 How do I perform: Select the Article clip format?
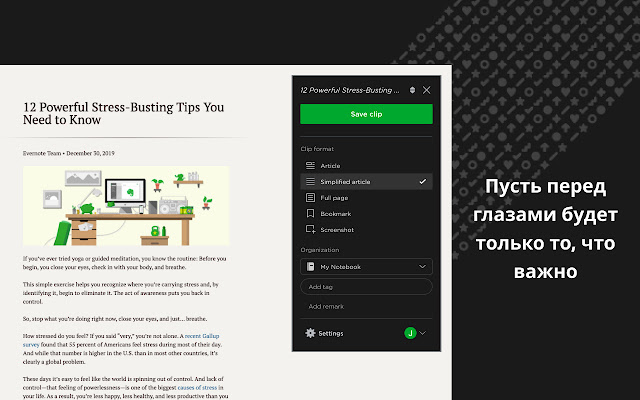tap(366, 166)
